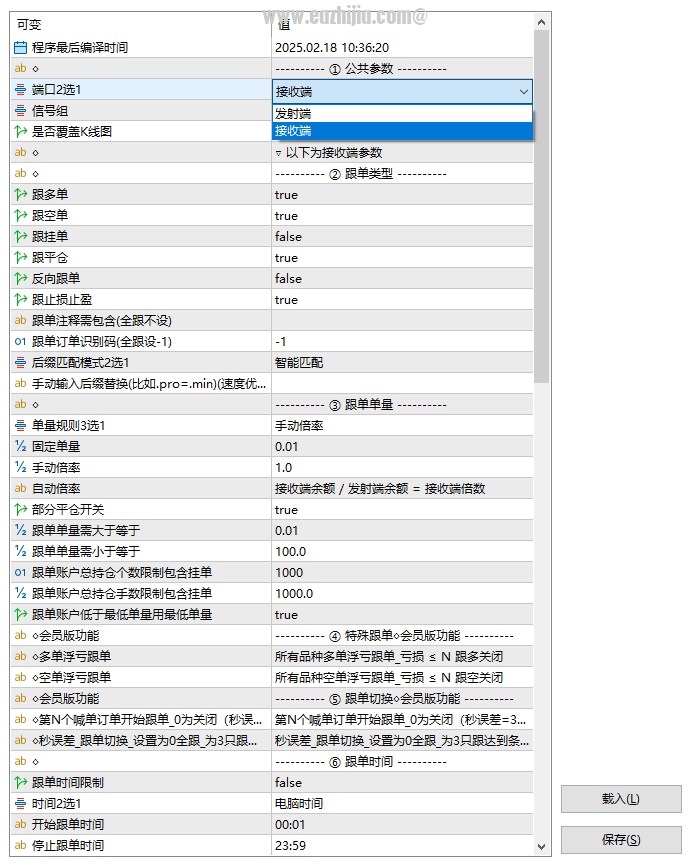Edit the 跟单订单识别码 value -1
This screenshot has width=691, height=867.
pyautogui.click(x=402, y=342)
